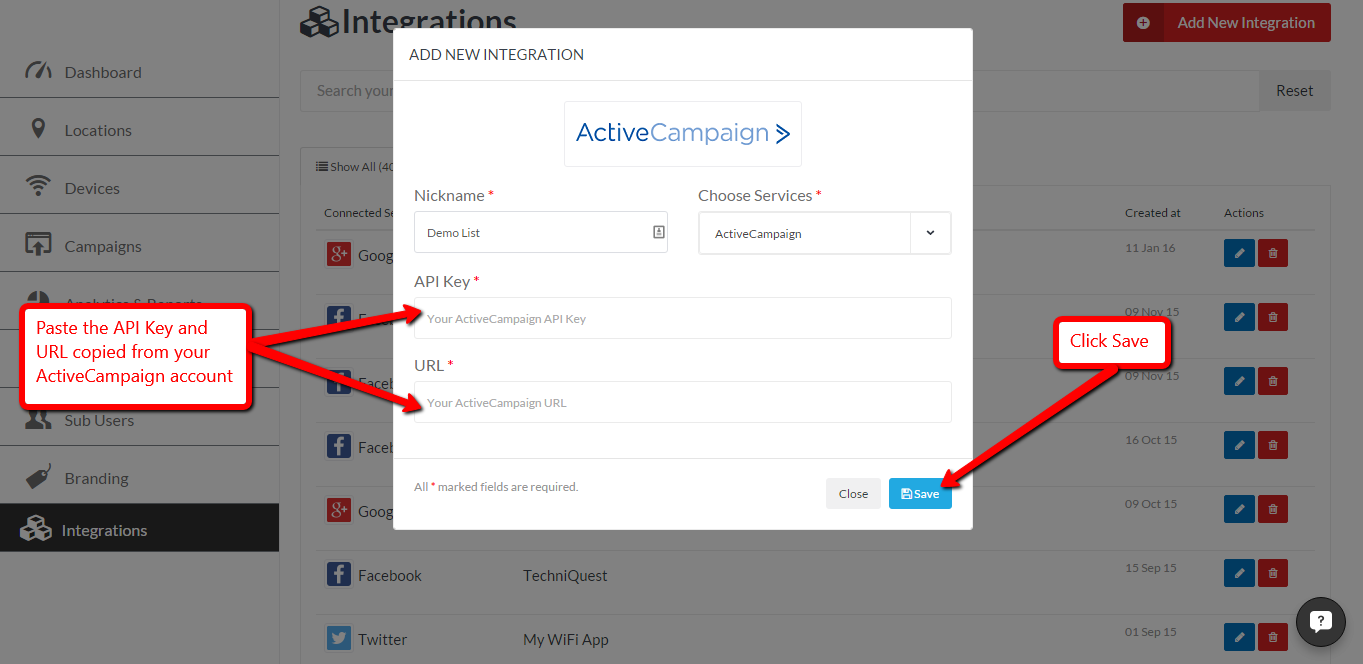Click the ActiveCampaign logo image
The height and width of the screenshot is (664, 1363).
[683, 133]
